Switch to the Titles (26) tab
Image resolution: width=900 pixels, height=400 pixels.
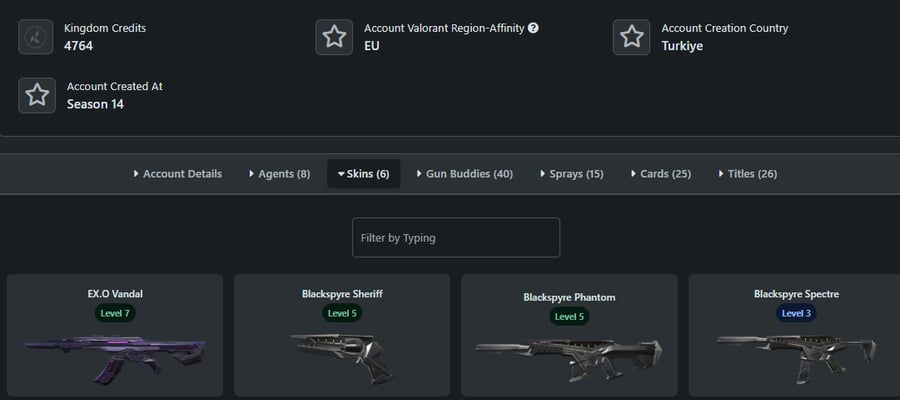click(x=748, y=174)
